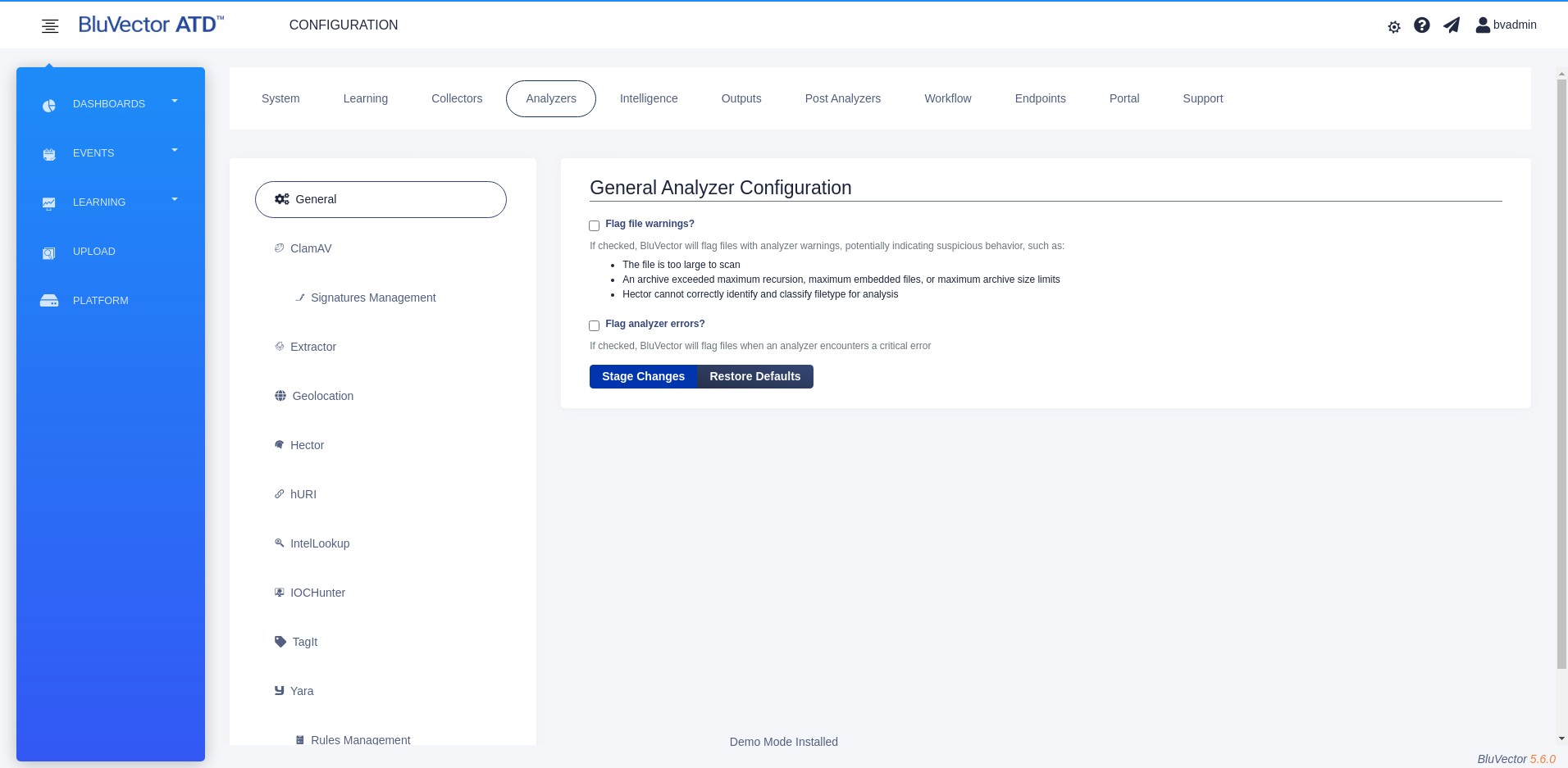
Task: Open the Upload sidebar link
Action: coord(94,252)
